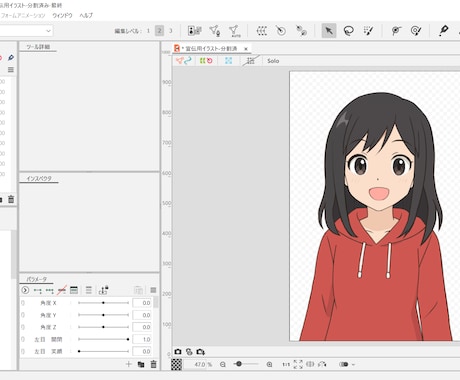Click the 左目 開閉 value field showing 1.0
The height and width of the screenshot is (380, 460).
pyautogui.click(x=142, y=339)
